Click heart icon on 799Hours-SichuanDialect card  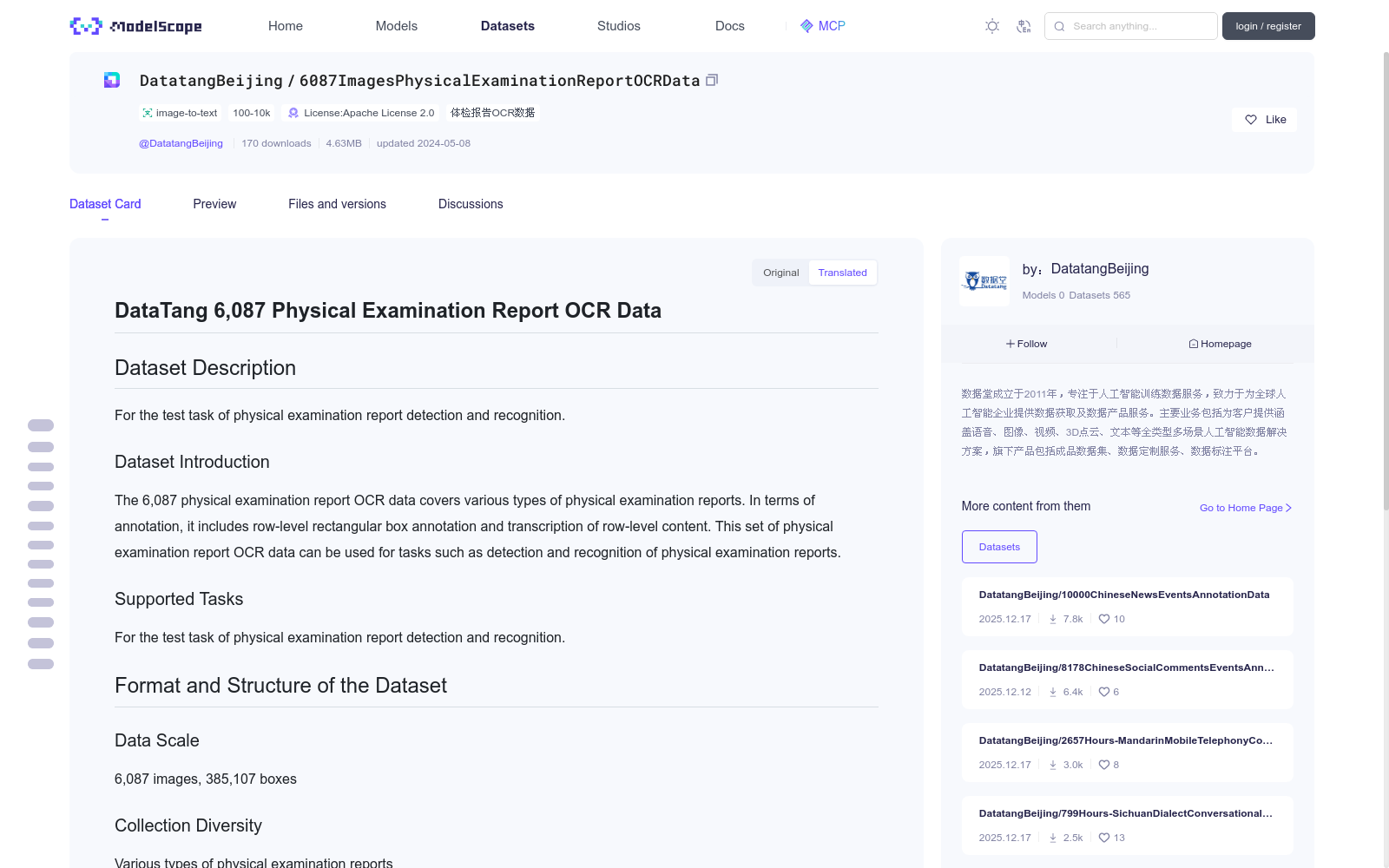coord(1104,838)
